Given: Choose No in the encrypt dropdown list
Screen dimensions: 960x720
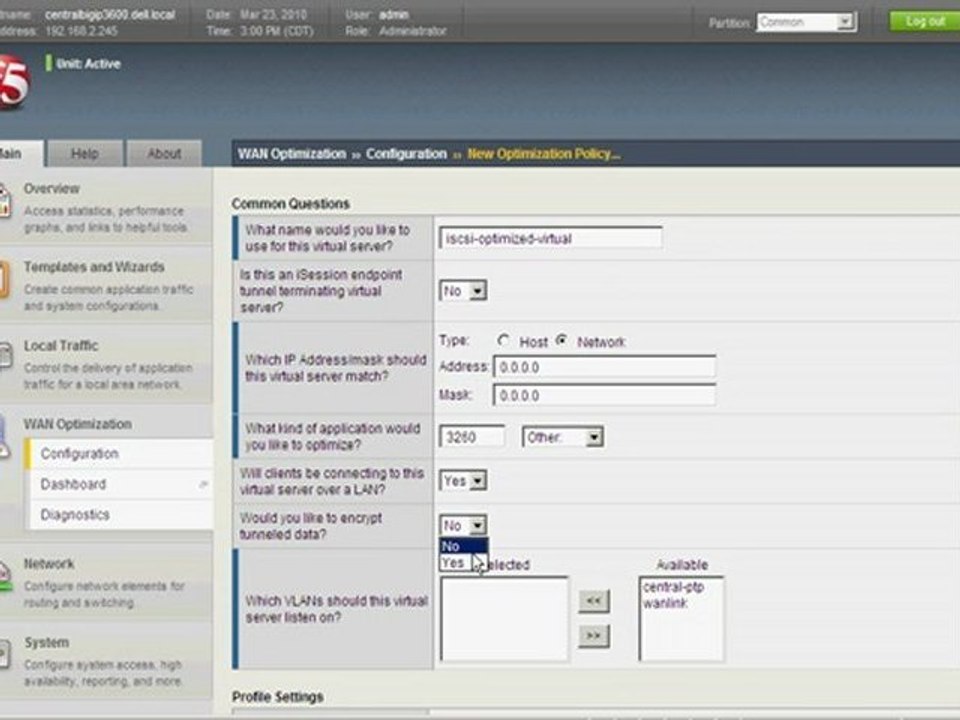Looking at the screenshot, I should pos(463,546).
